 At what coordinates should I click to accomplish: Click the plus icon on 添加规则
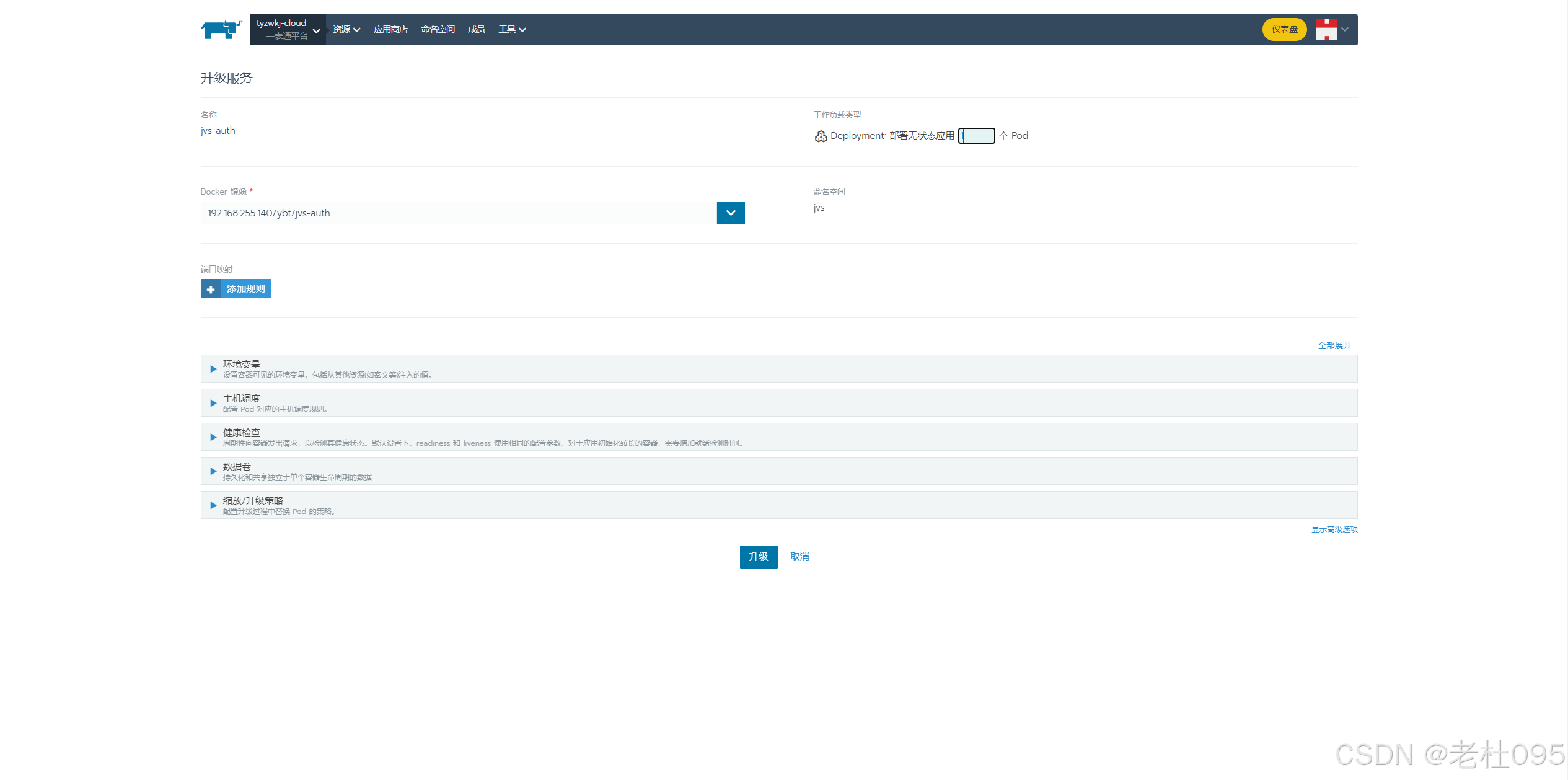point(211,289)
